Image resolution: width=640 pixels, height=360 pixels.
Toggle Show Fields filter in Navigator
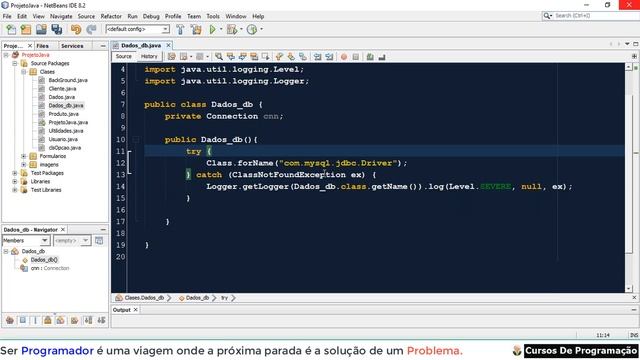(x=23, y=320)
